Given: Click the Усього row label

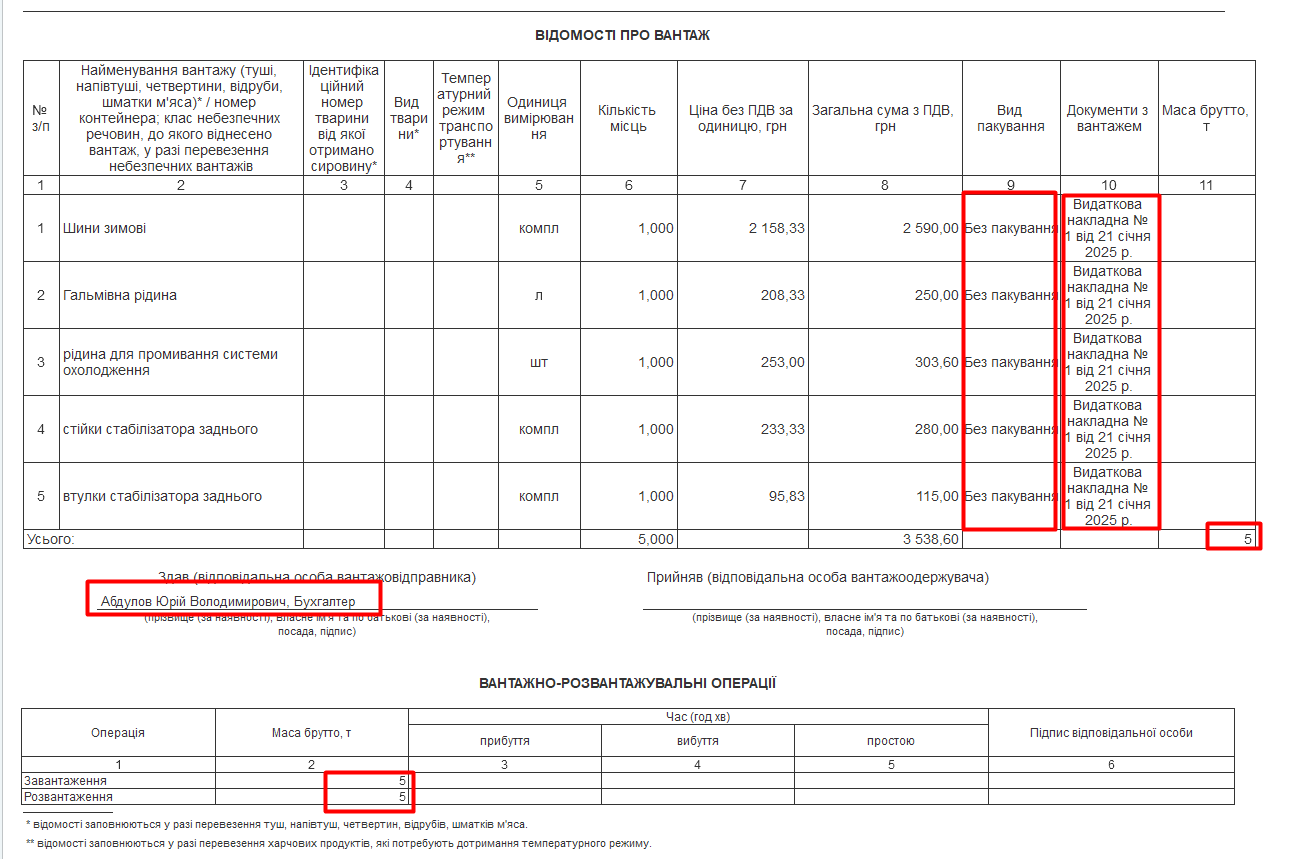Looking at the screenshot, I should [x=50, y=539].
